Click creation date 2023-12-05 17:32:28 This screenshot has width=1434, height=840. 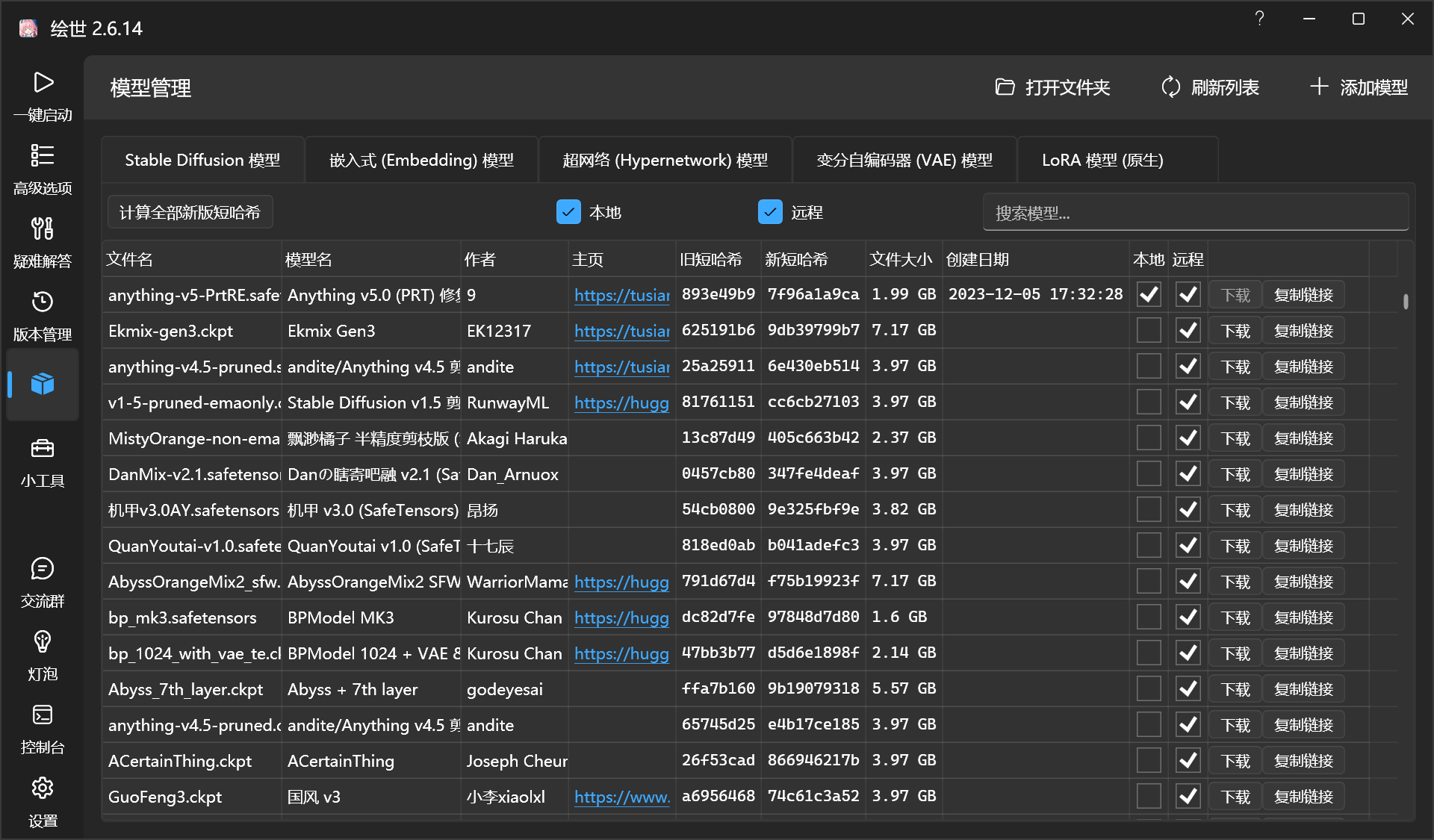point(1036,295)
